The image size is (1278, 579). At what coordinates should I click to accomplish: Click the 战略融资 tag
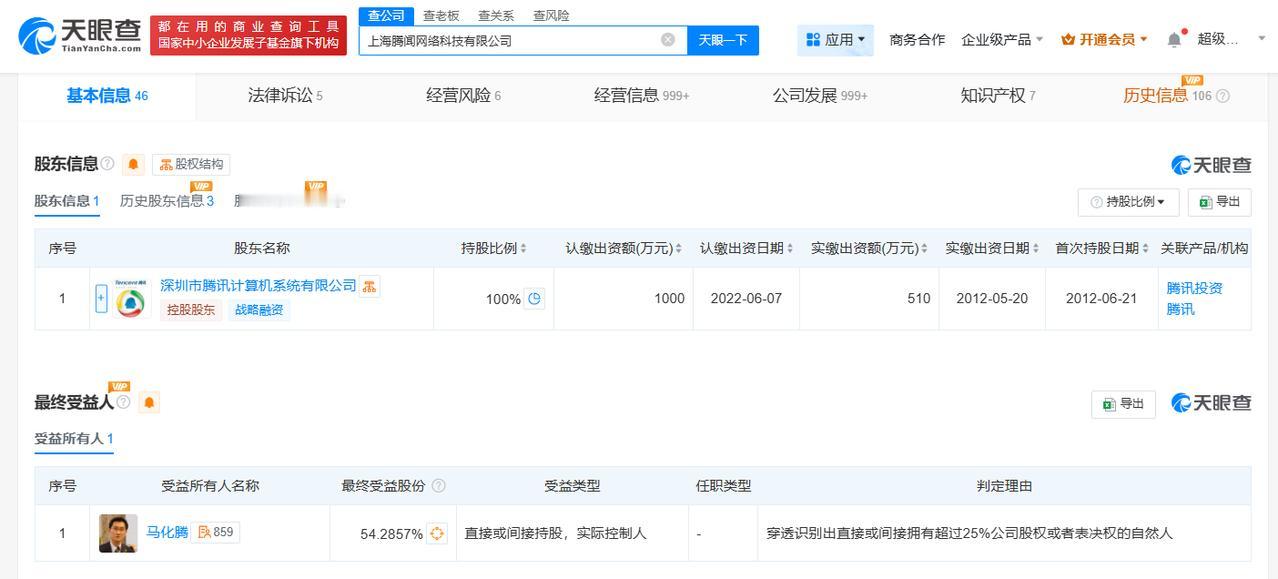coord(260,310)
